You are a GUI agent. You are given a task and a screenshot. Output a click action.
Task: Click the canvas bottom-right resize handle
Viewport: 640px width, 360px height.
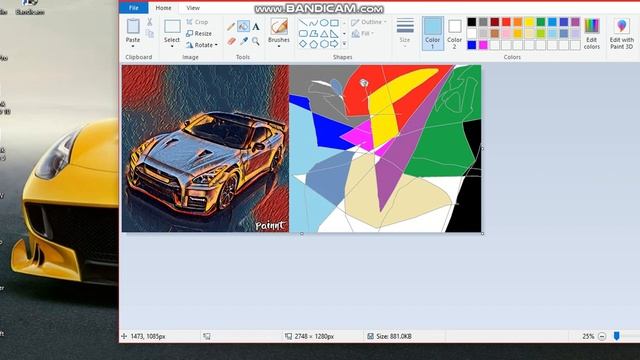(482, 233)
